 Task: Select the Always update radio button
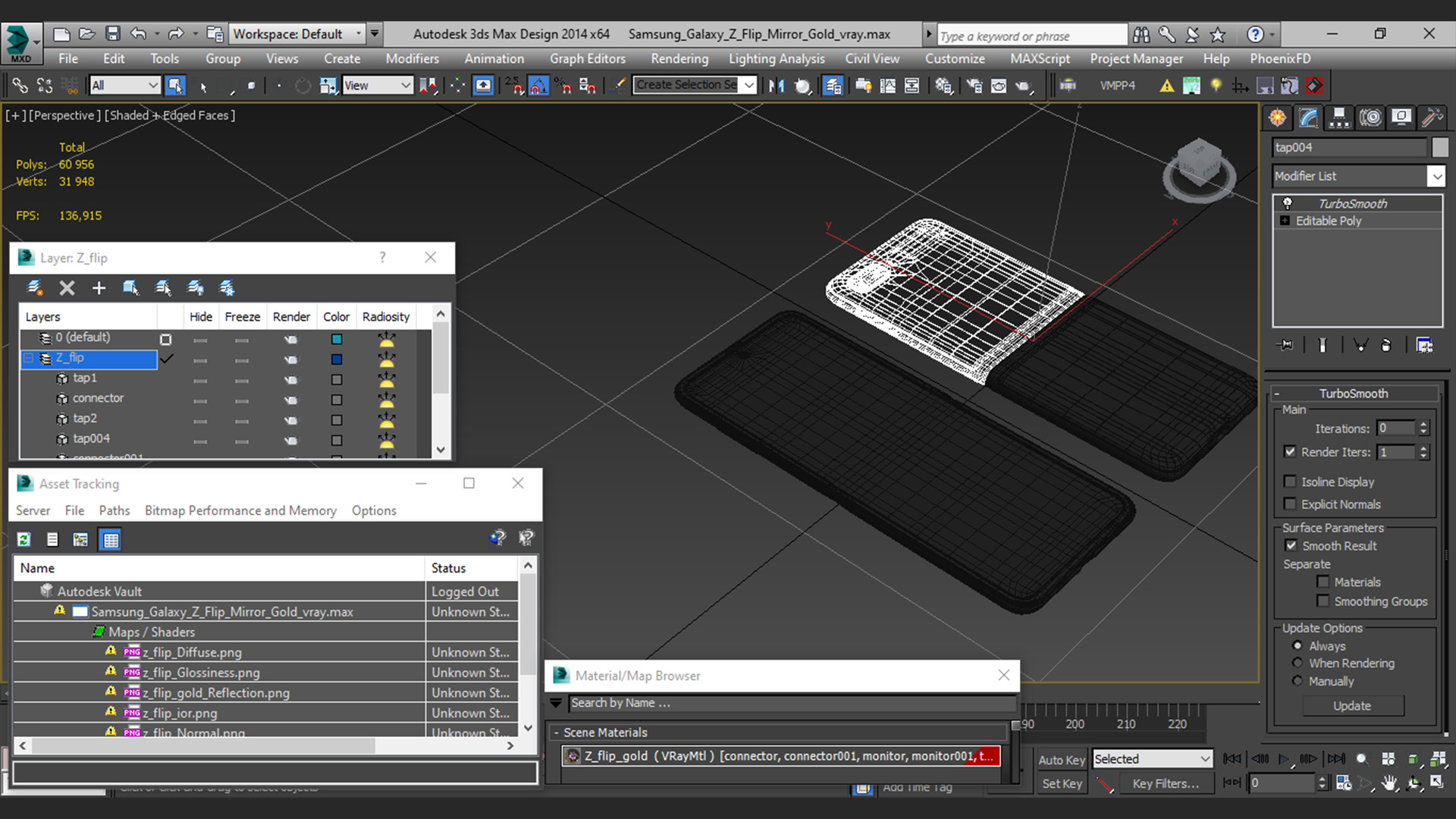tap(1298, 646)
